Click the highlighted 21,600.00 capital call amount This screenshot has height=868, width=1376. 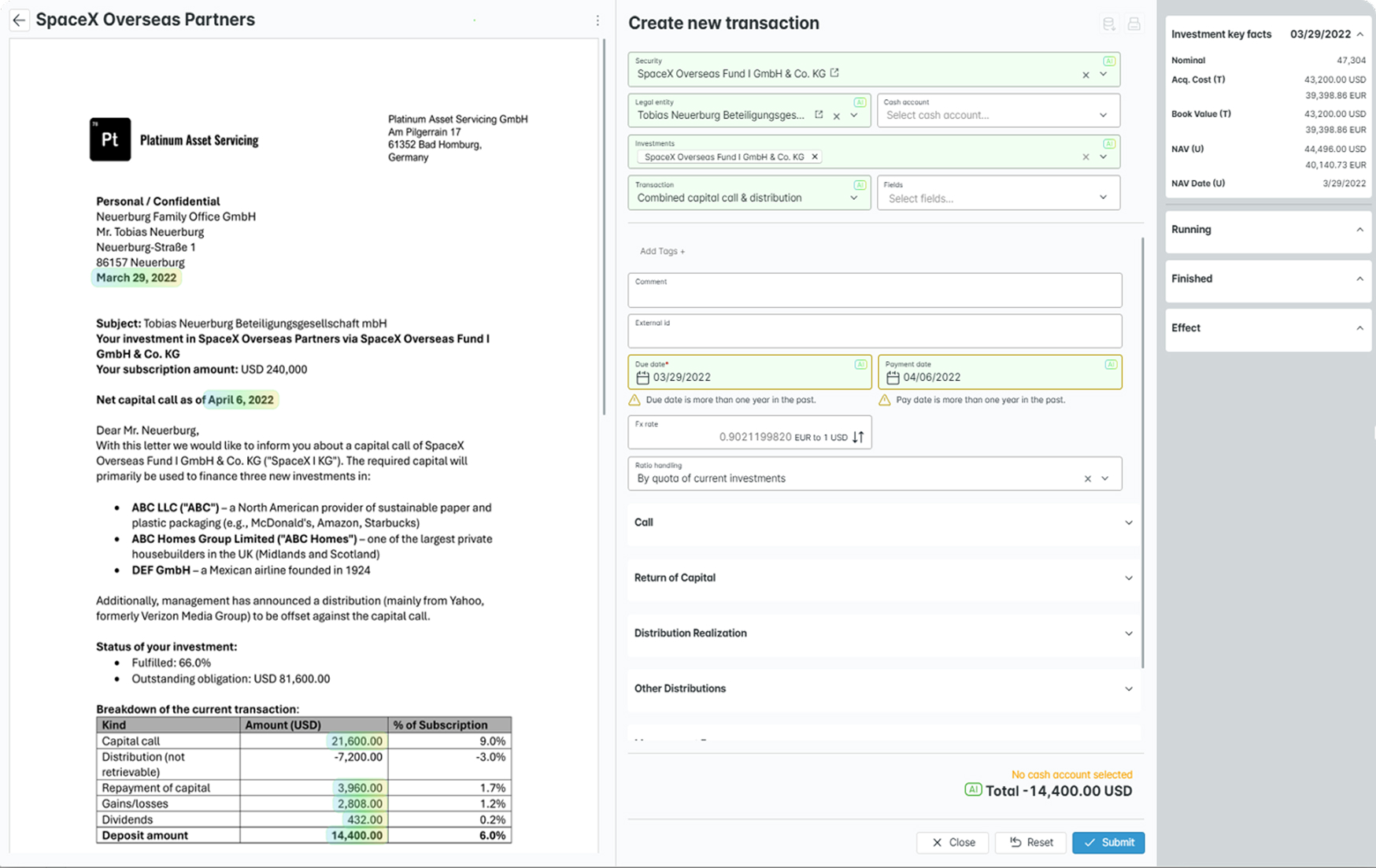pos(357,741)
